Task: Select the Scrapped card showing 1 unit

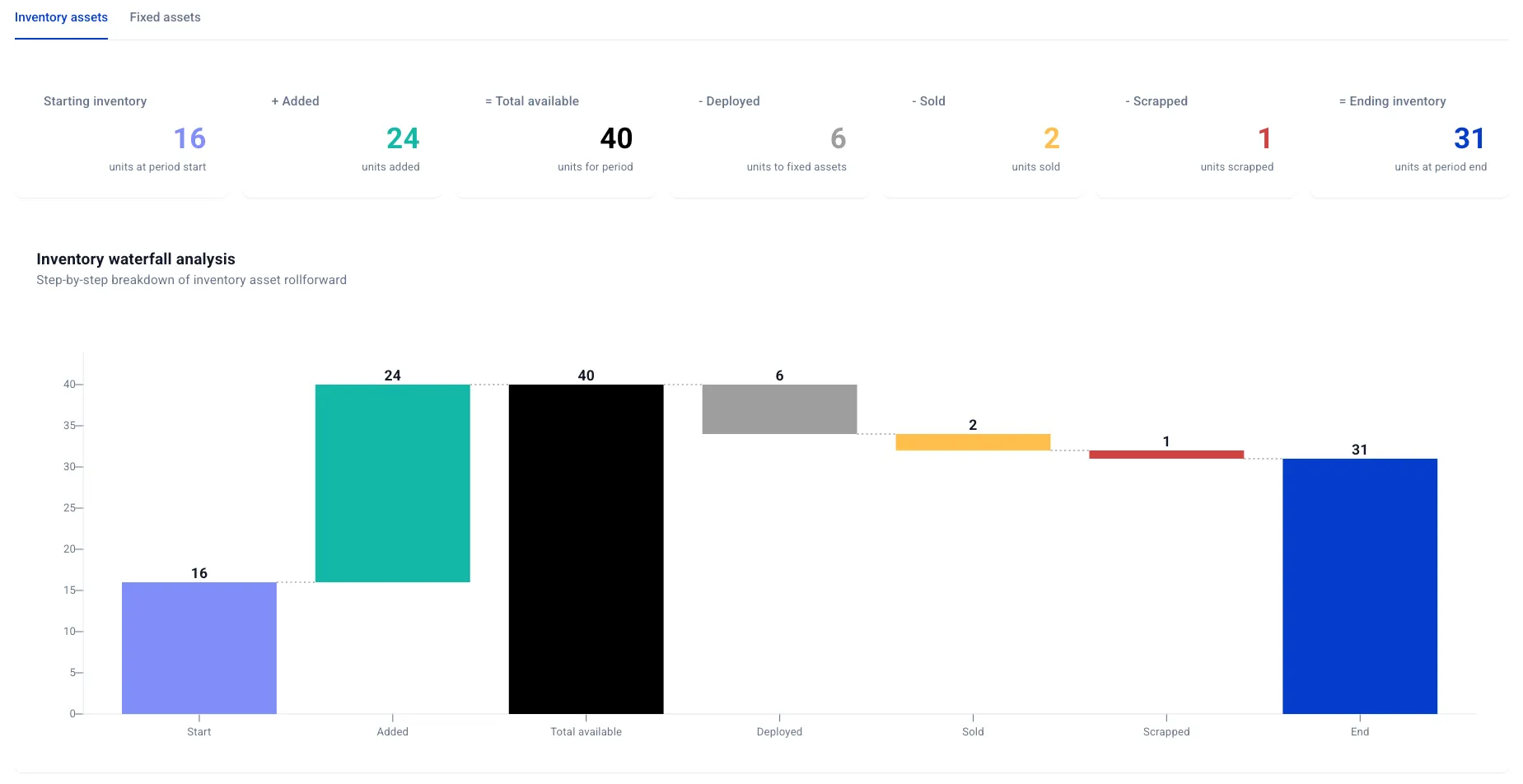Action: click(x=1195, y=134)
